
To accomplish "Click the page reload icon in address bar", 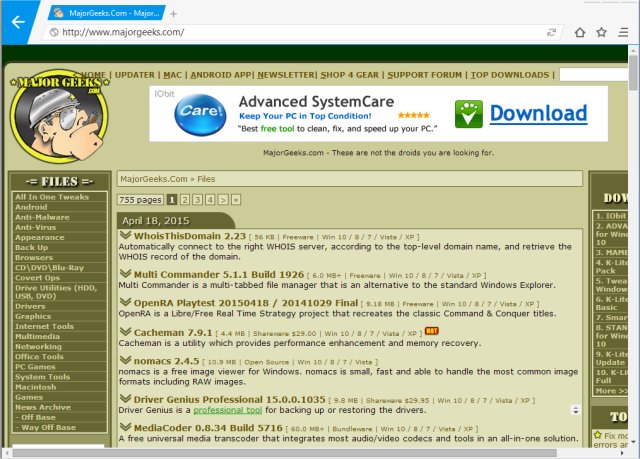I will point(551,32).
